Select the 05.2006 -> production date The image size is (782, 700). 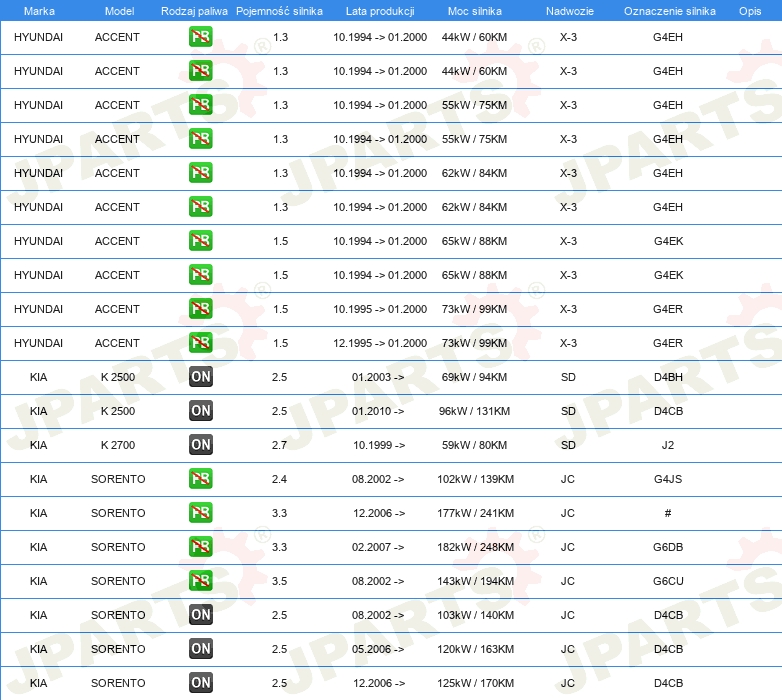pos(378,649)
